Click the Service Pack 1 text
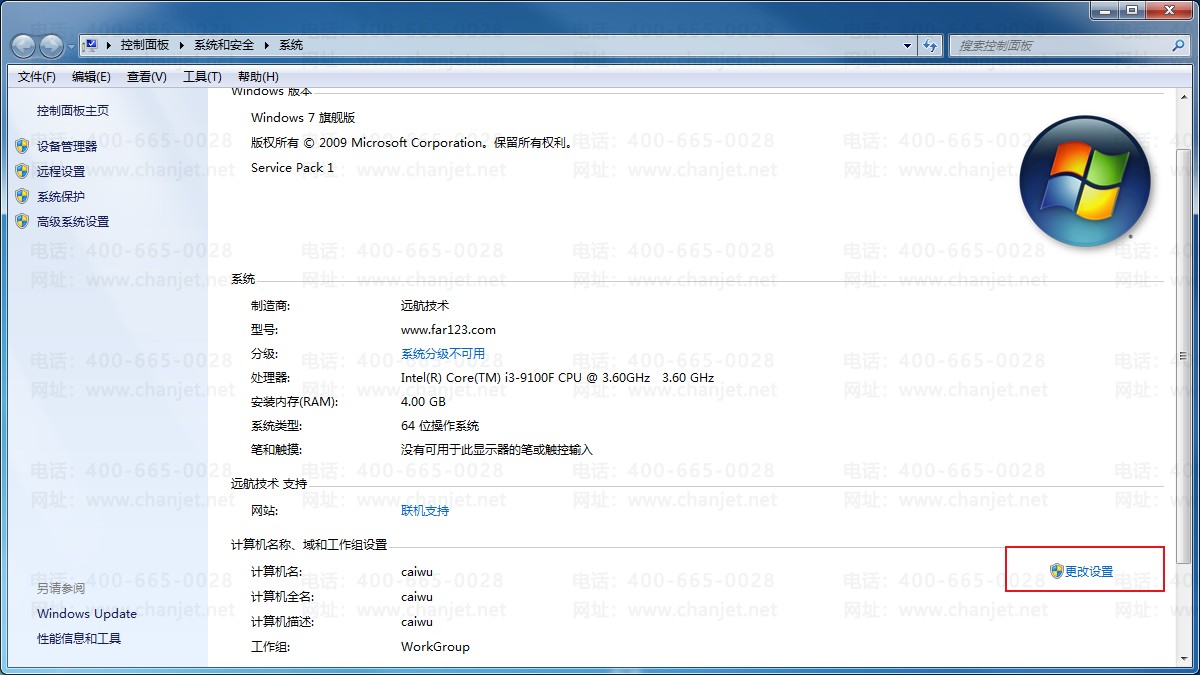This screenshot has width=1200, height=675. point(292,168)
